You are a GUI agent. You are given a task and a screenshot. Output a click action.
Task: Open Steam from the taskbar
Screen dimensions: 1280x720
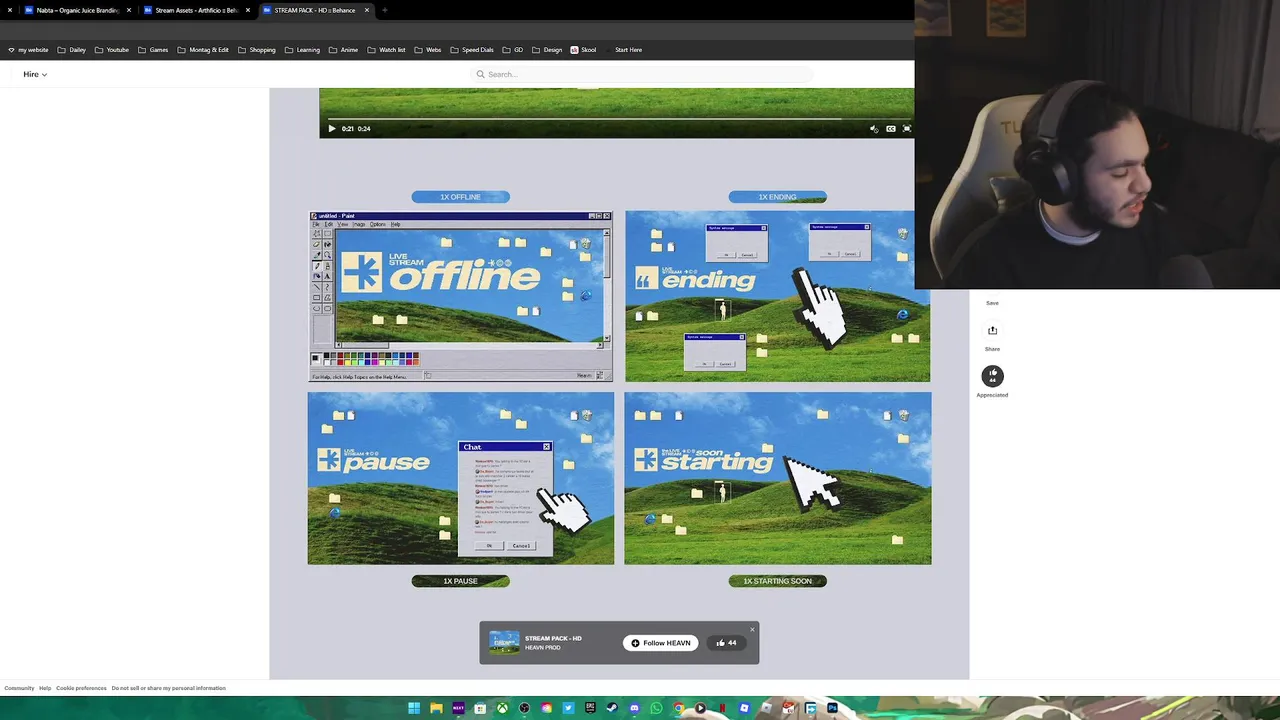(612, 708)
